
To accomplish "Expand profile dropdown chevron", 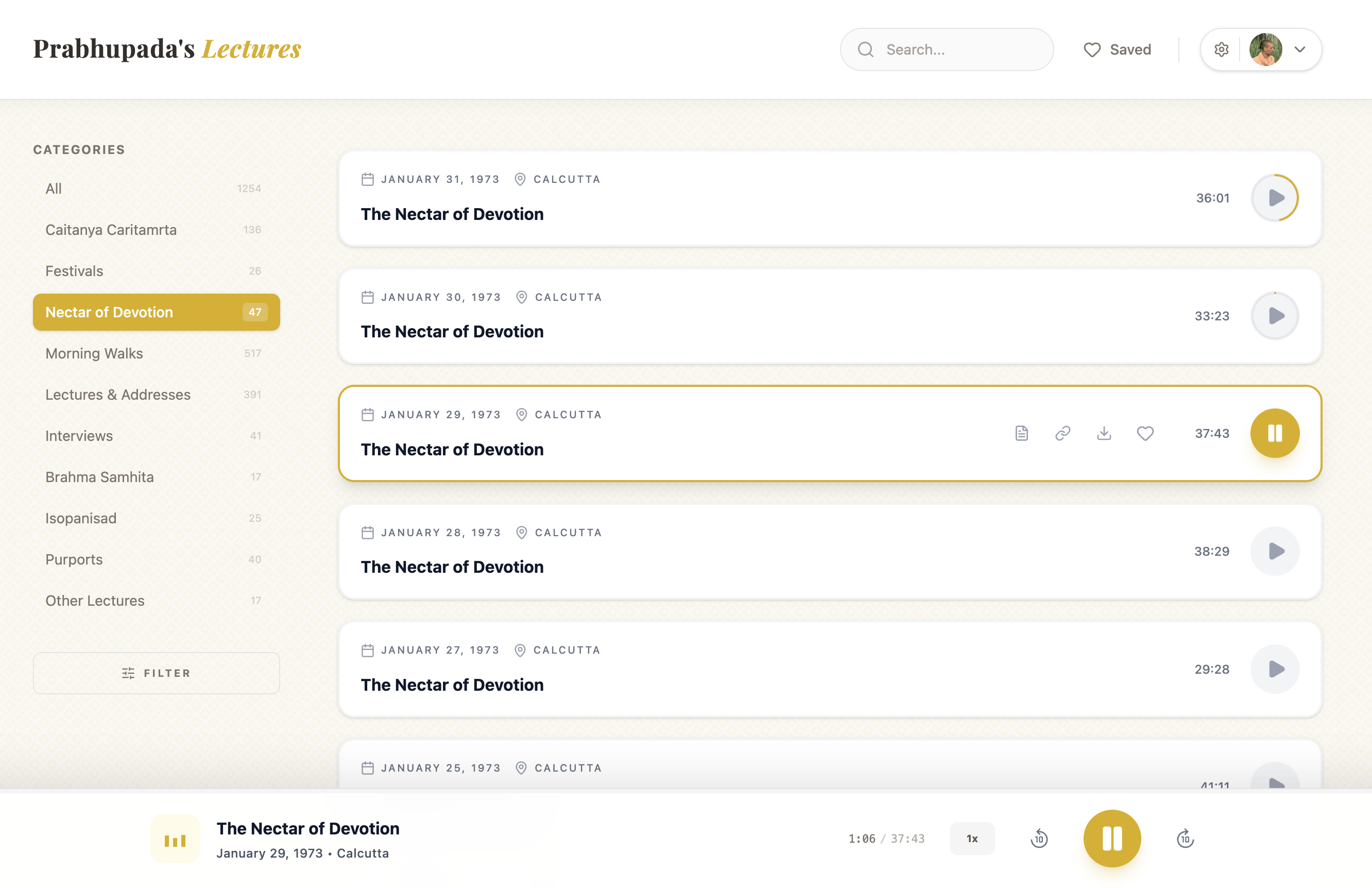I will point(1300,49).
